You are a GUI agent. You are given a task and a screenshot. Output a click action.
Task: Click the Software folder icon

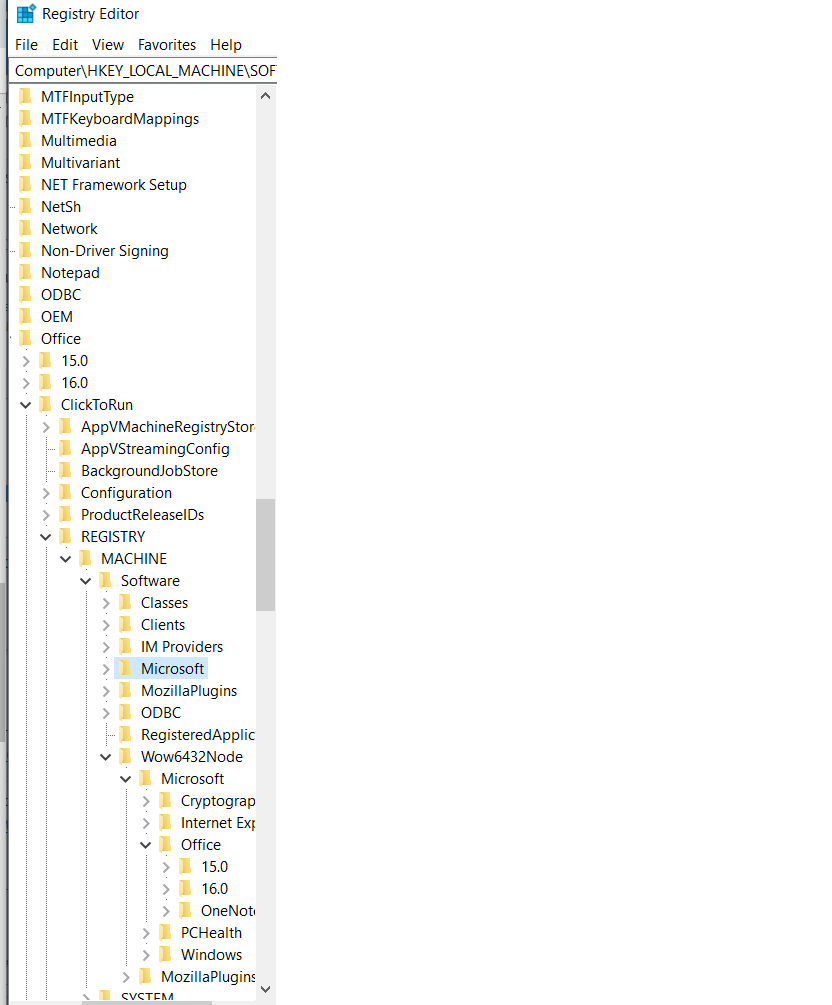[106, 581]
